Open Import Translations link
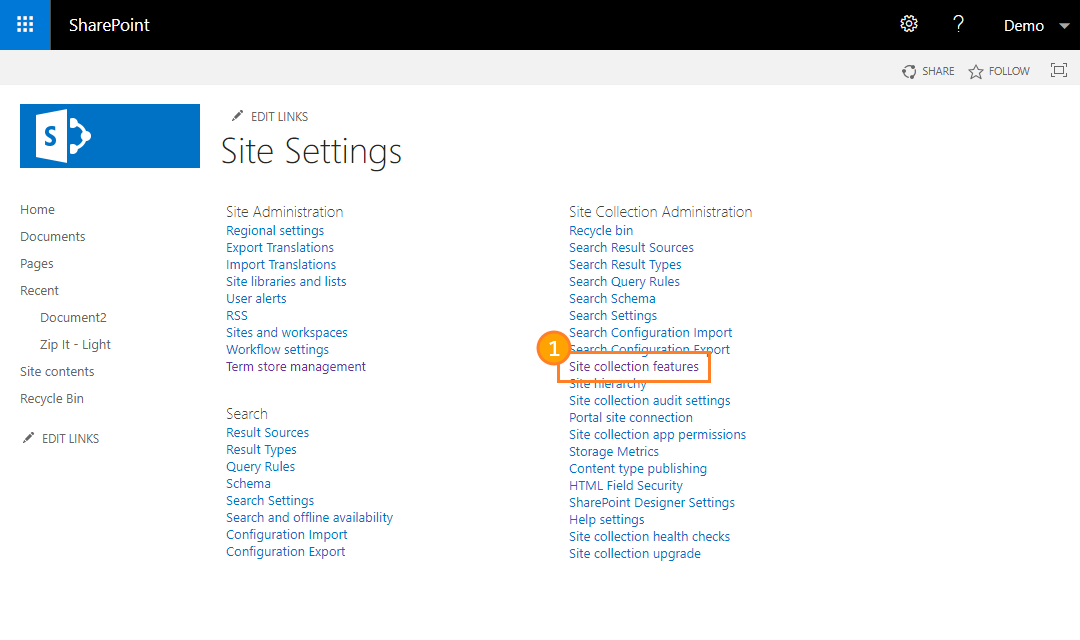 281,265
